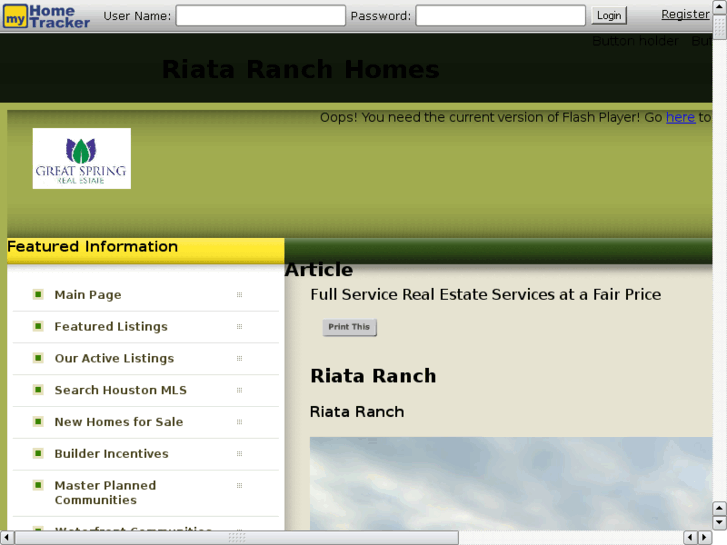Click the horizontal scrollbar left arrow at far left

coord(6,538)
